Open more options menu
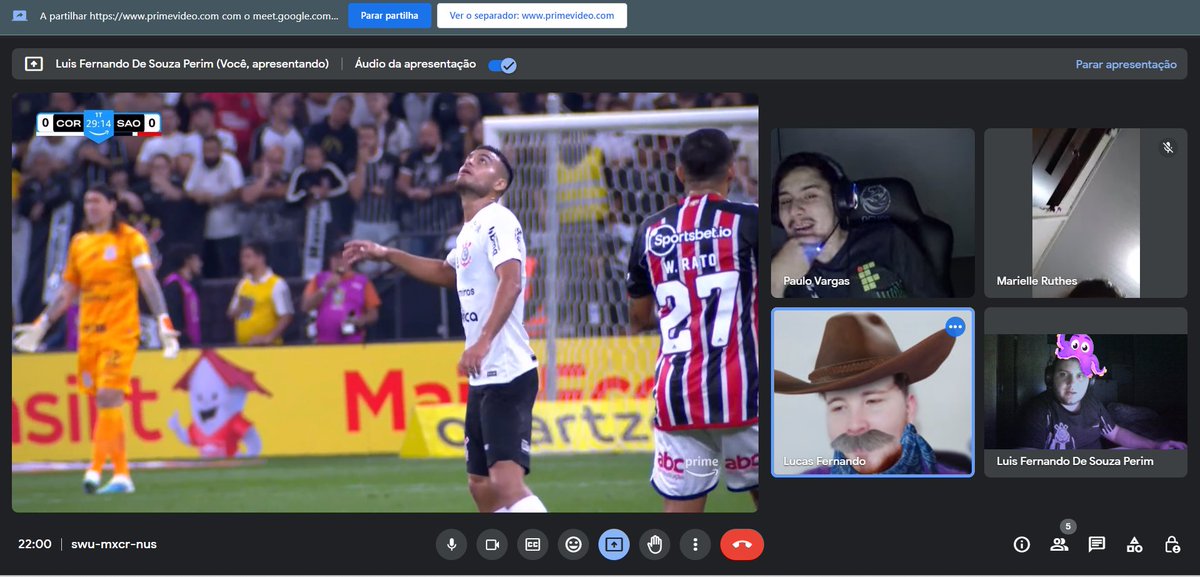 click(695, 544)
